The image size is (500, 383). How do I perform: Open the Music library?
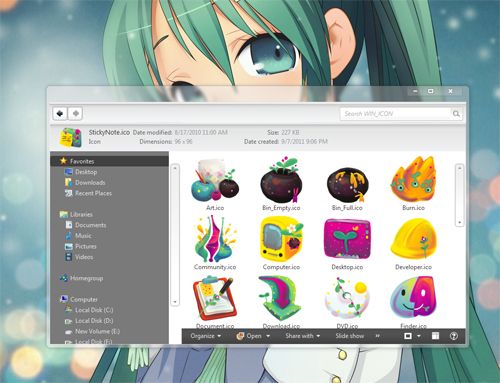(83, 236)
